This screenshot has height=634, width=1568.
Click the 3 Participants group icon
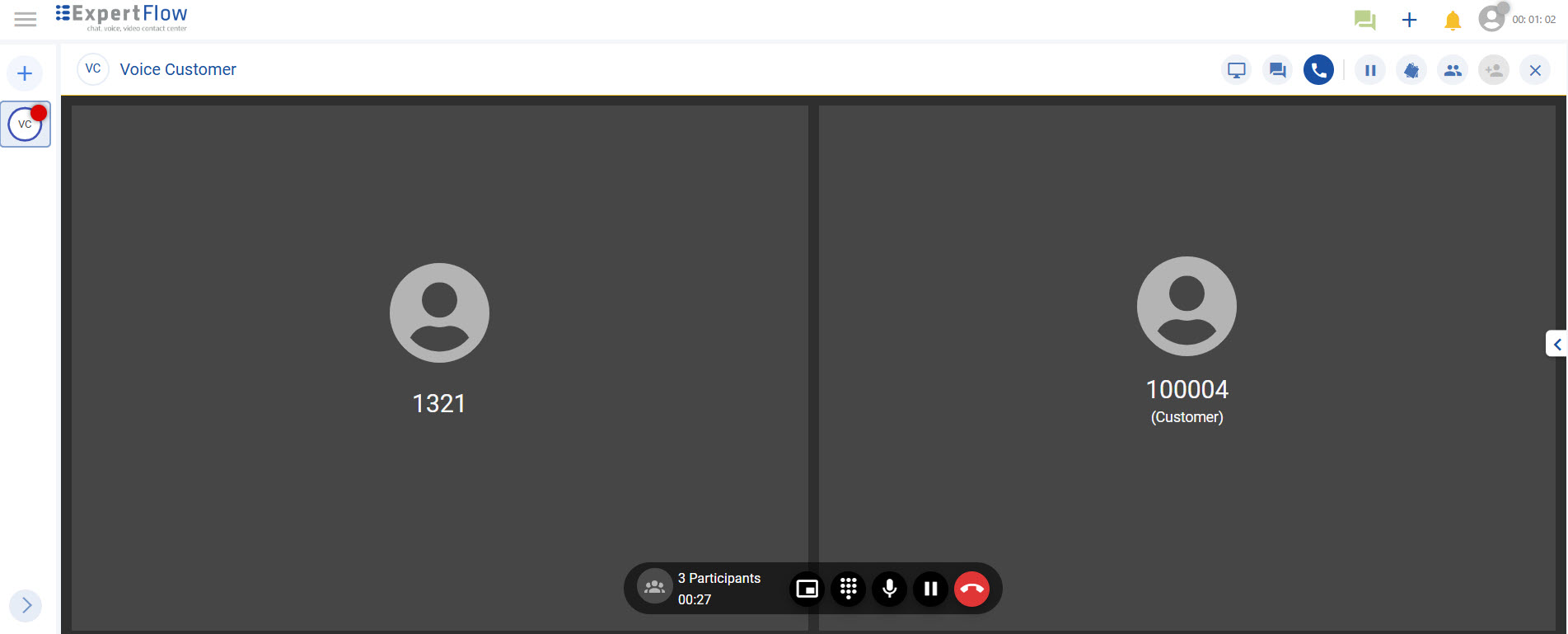click(x=654, y=587)
